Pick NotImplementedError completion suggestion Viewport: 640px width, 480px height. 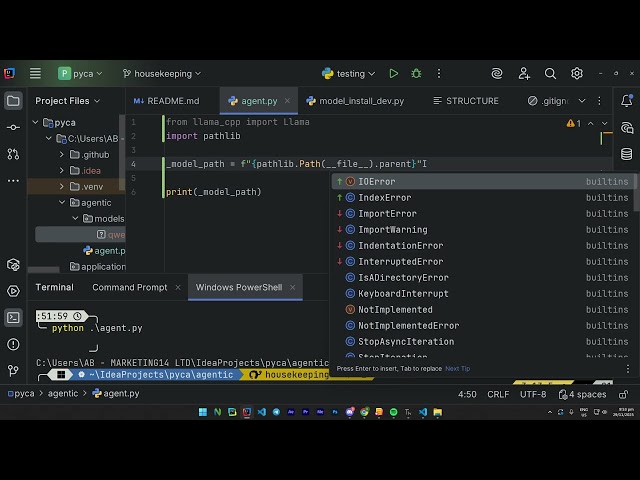coord(482,325)
